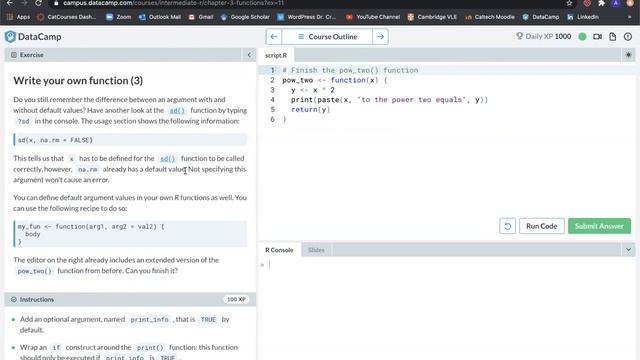
Task: Click the print(paste(...)) code line
Action: 389,100
